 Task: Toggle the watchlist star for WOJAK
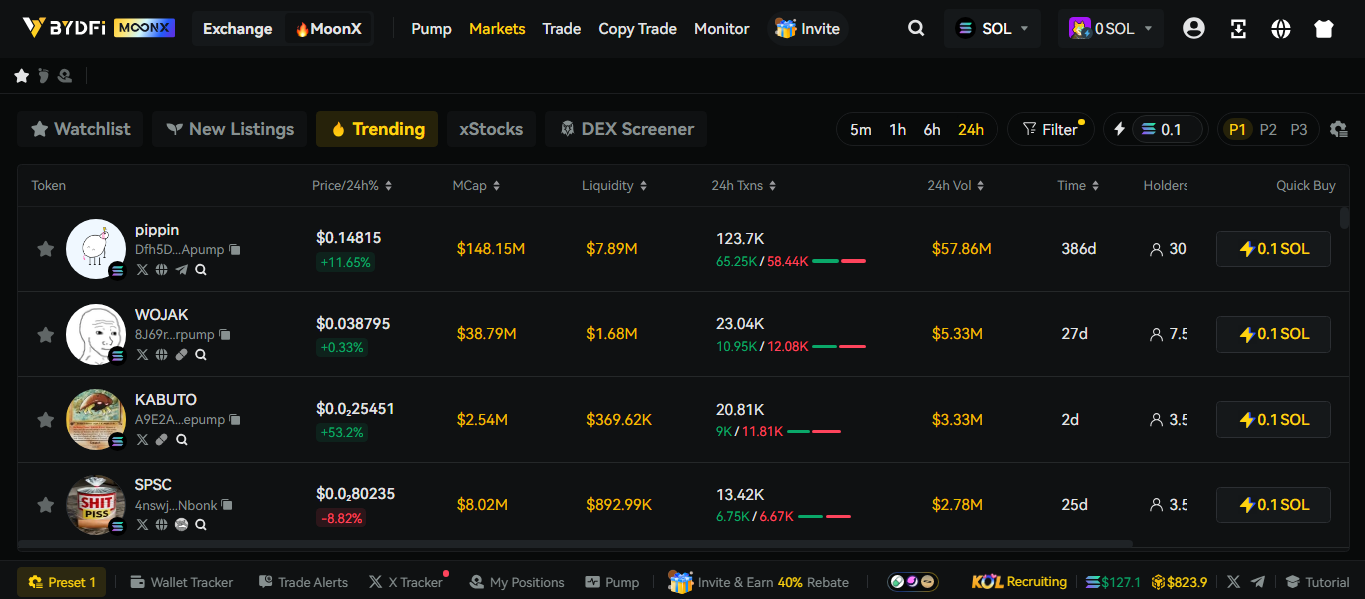pos(45,334)
